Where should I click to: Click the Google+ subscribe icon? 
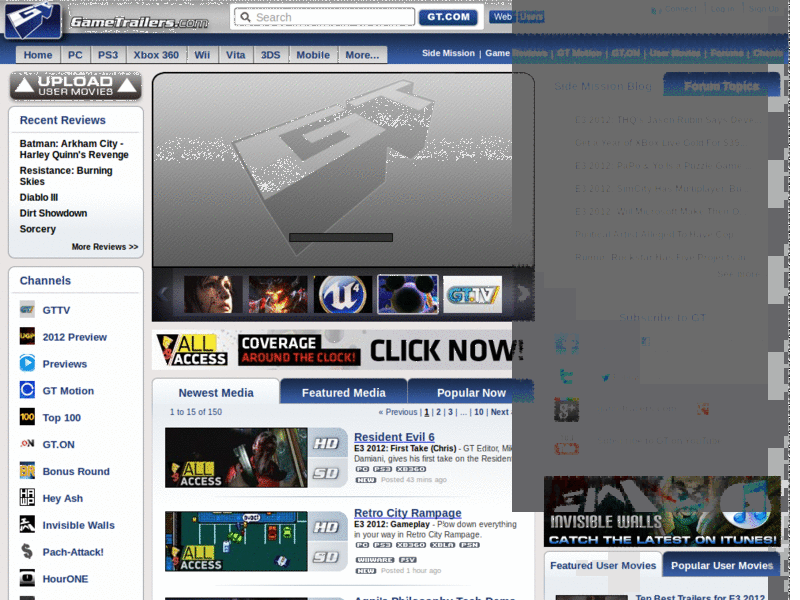tap(567, 409)
